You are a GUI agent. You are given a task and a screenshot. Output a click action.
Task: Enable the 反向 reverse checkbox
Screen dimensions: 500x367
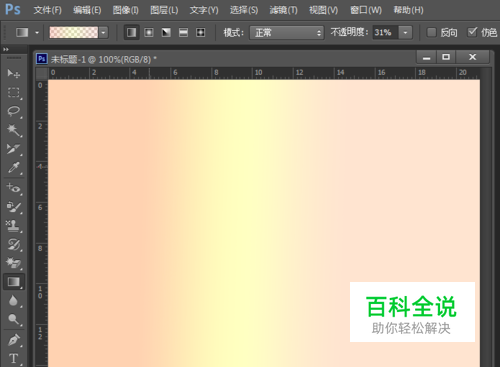pos(431,32)
